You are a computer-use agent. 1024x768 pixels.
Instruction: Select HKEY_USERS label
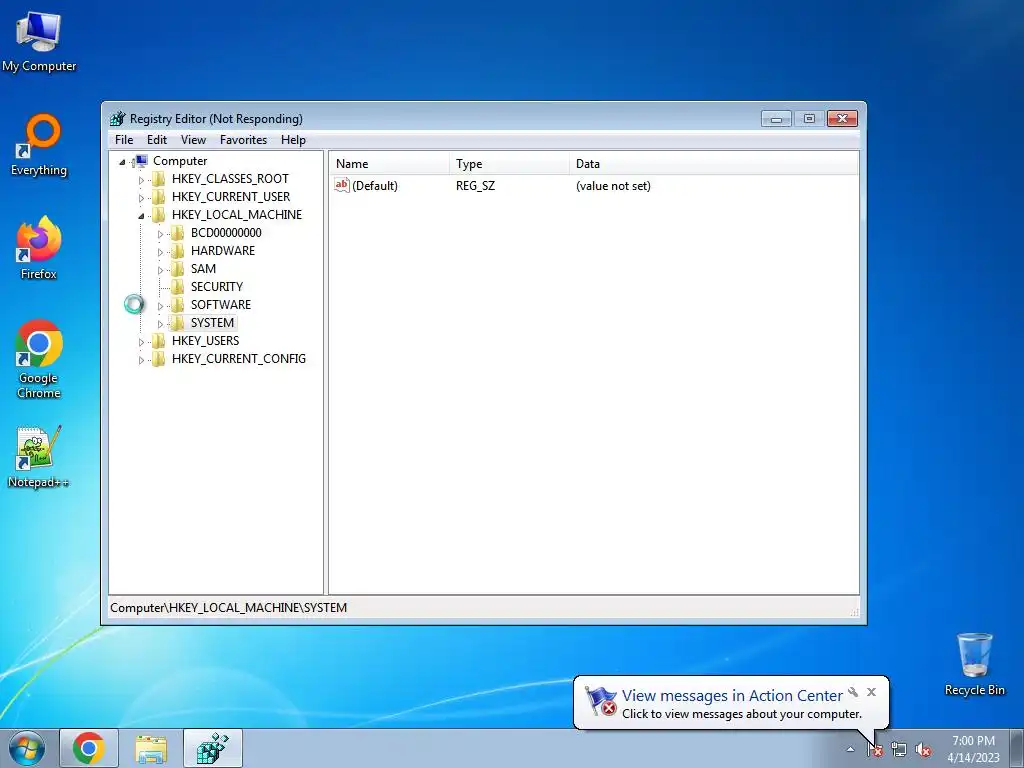coord(205,341)
